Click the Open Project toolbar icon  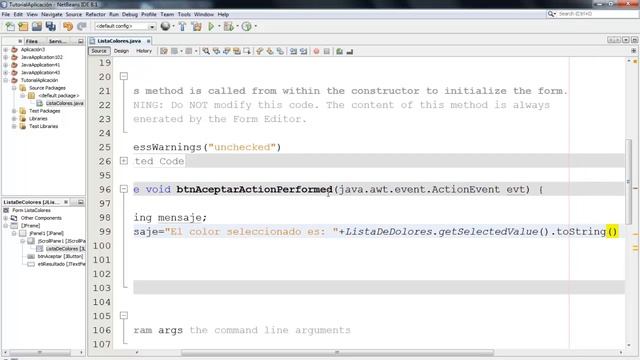coord(37,27)
